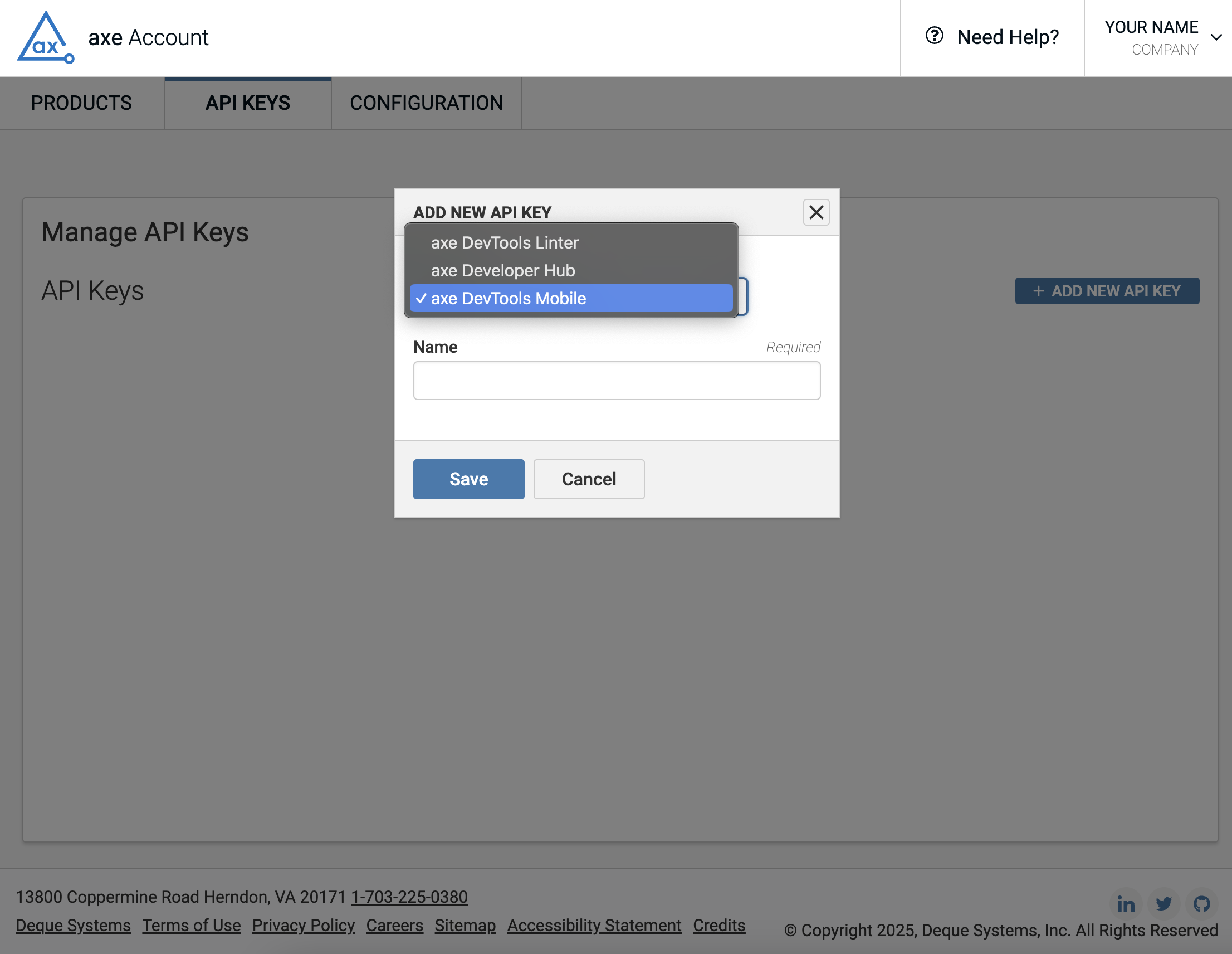Click the Privacy Policy link
Screen dimensions: 1232x954
click(303, 925)
